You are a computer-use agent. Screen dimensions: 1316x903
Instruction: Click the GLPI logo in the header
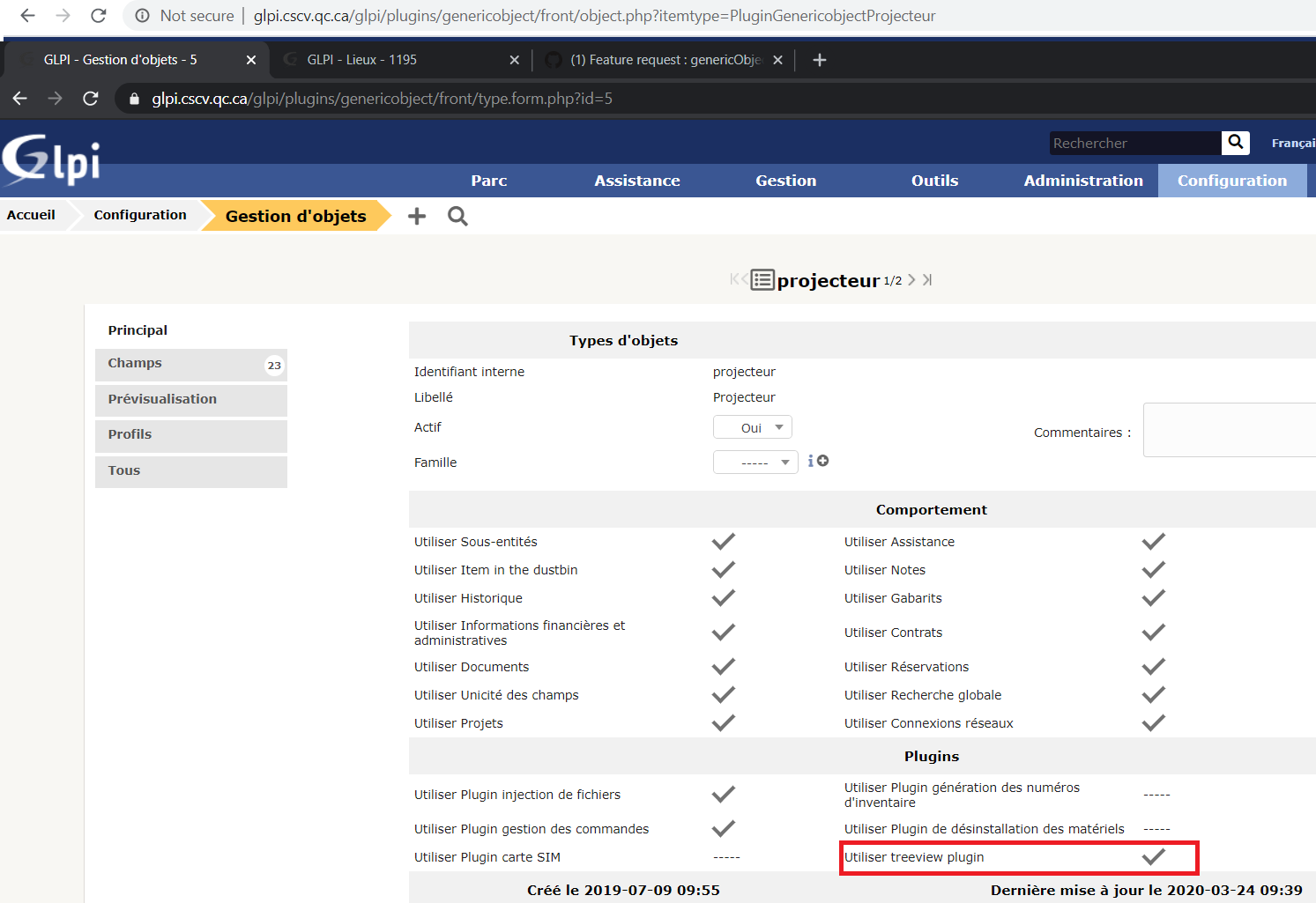click(50, 159)
